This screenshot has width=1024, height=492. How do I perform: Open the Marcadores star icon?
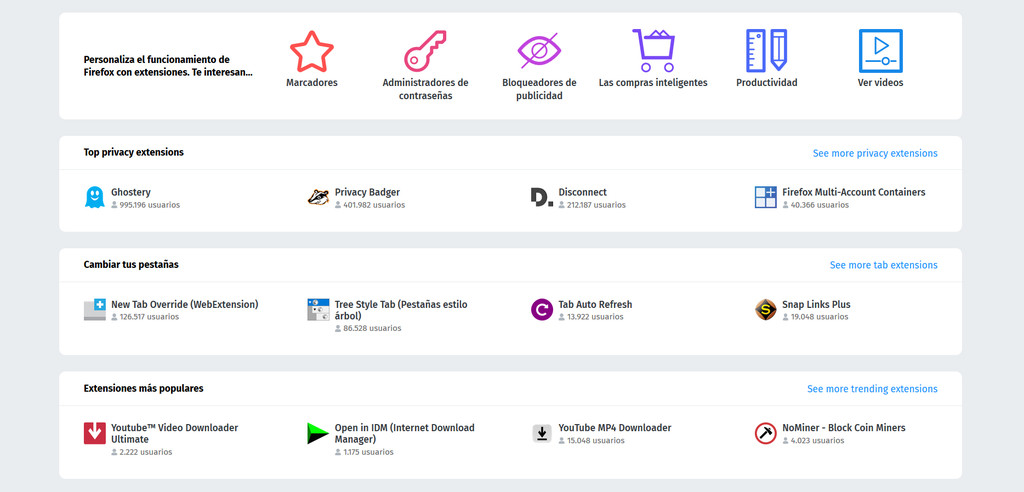(312, 51)
